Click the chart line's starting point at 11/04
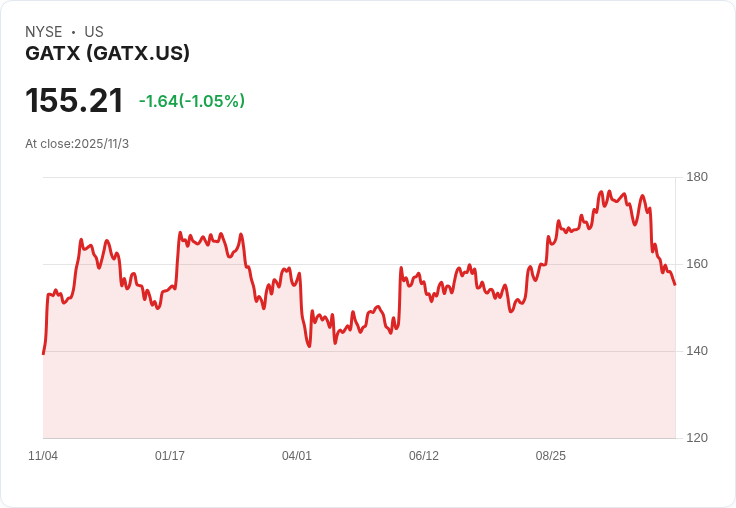Image resolution: width=736 pixels, height=508 pixels. click(43, 354)
